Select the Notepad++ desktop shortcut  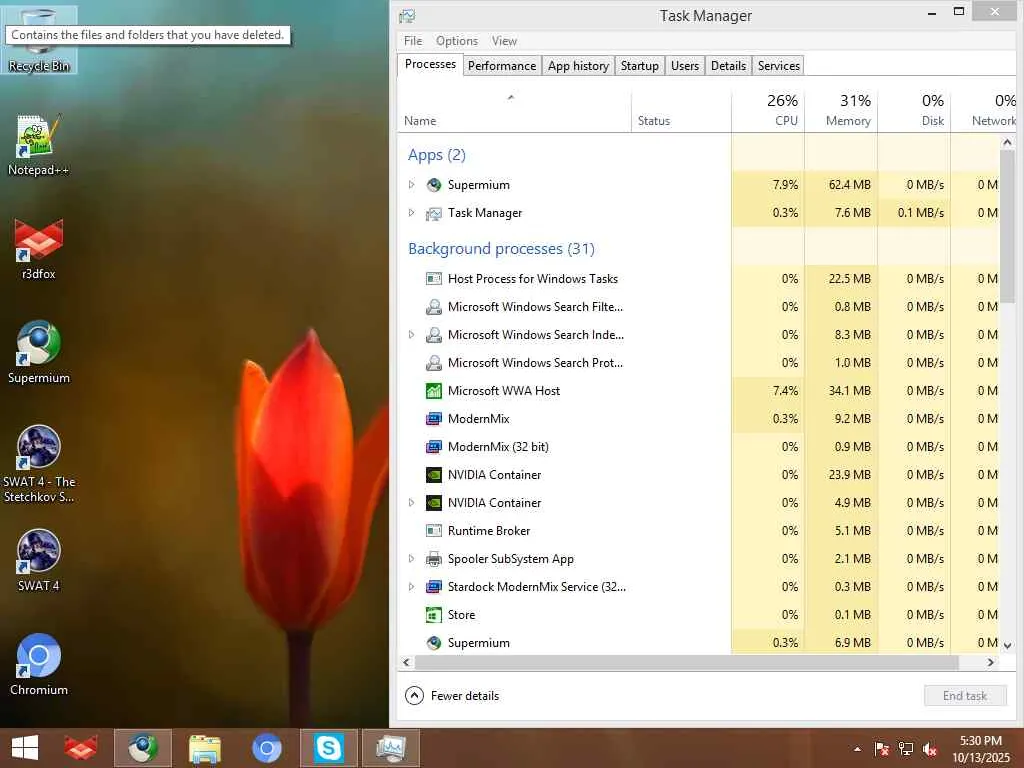39,145
